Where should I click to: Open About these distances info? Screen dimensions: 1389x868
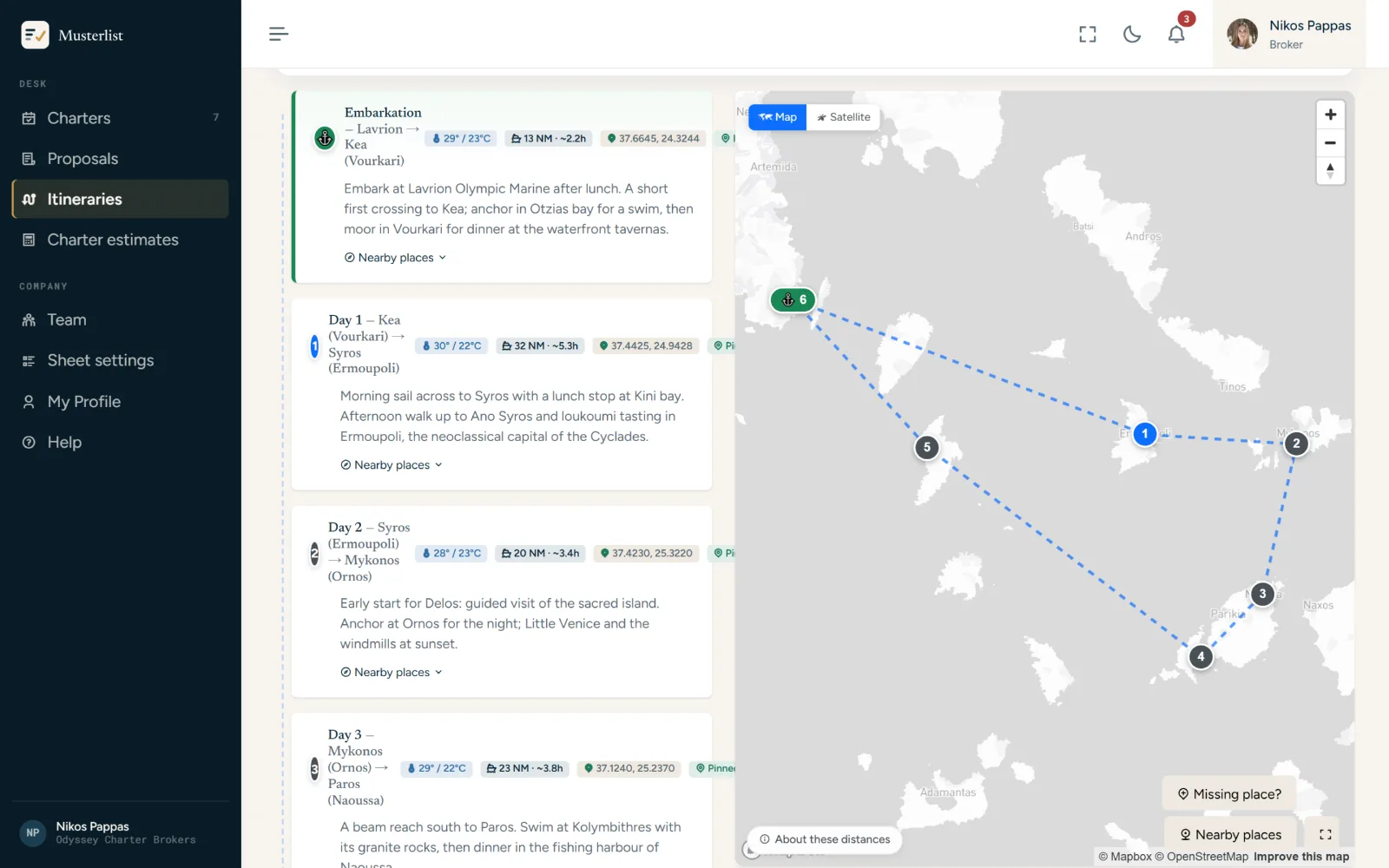click(825, 839)
